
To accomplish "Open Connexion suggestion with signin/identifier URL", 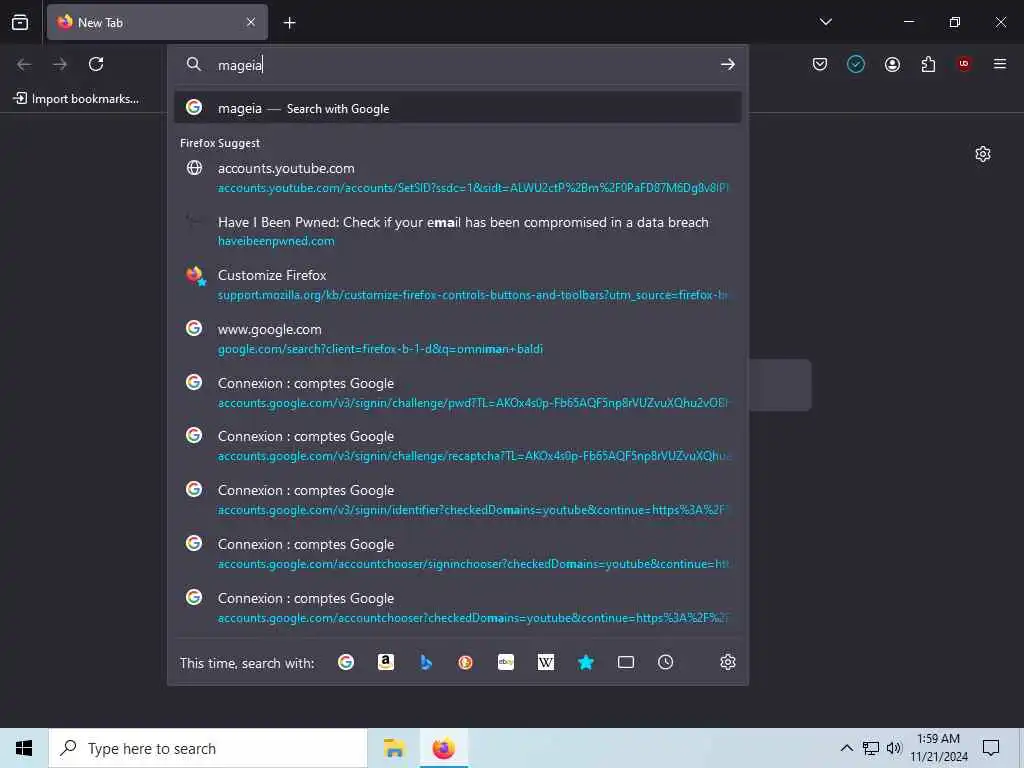I will tap(457, 500).
